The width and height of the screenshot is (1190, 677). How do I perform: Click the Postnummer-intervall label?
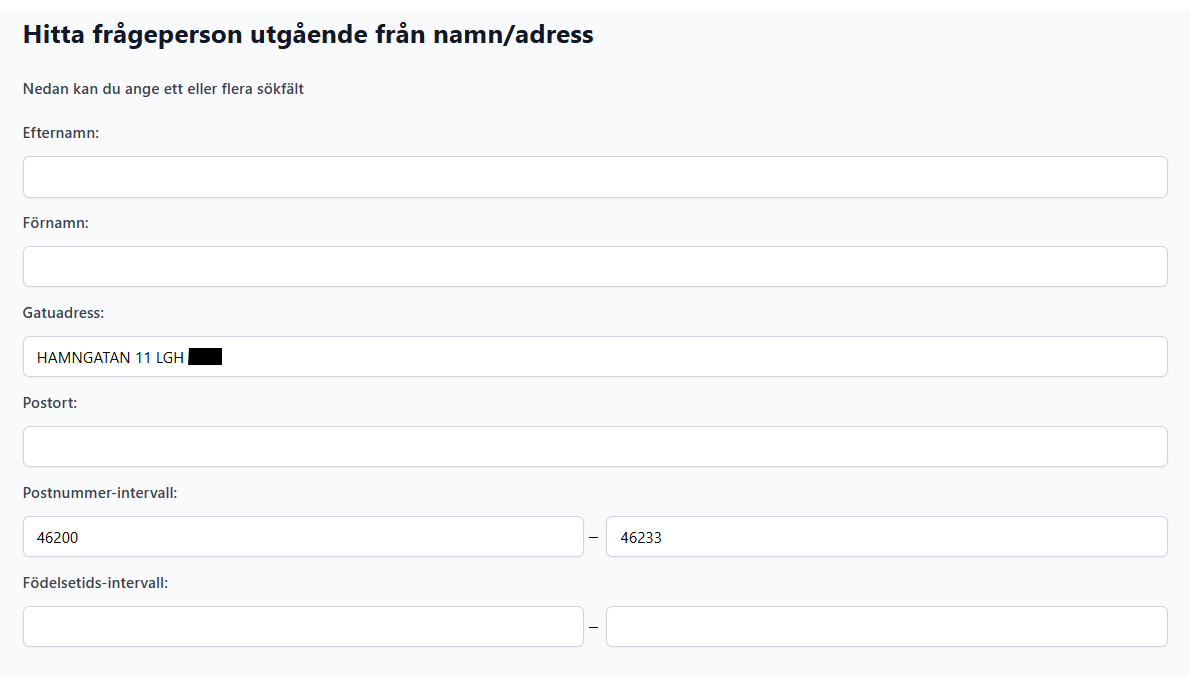coord(100,493)
